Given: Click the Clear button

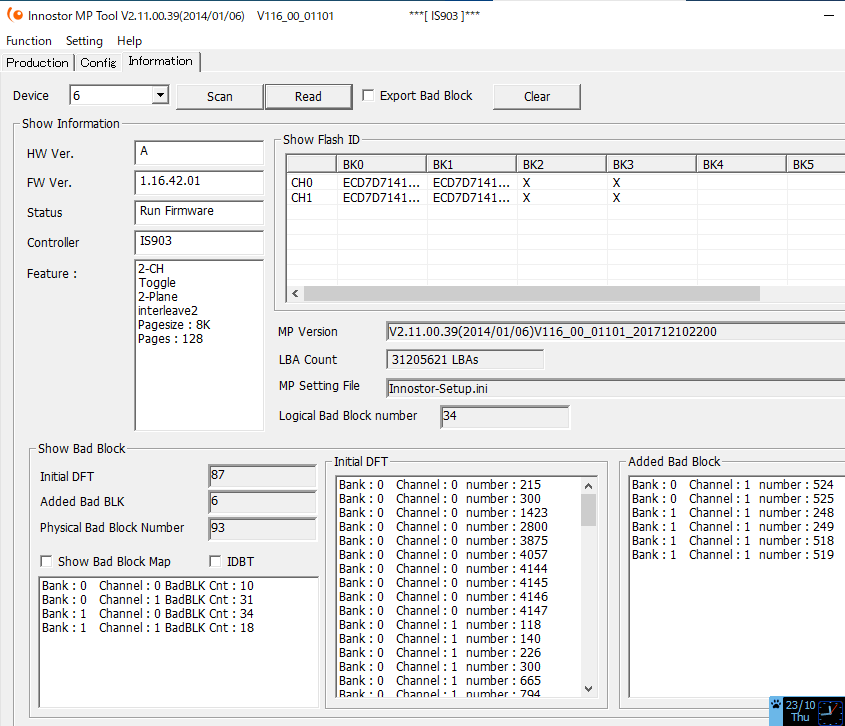Looking at the screenshot, I should (537, 96).
